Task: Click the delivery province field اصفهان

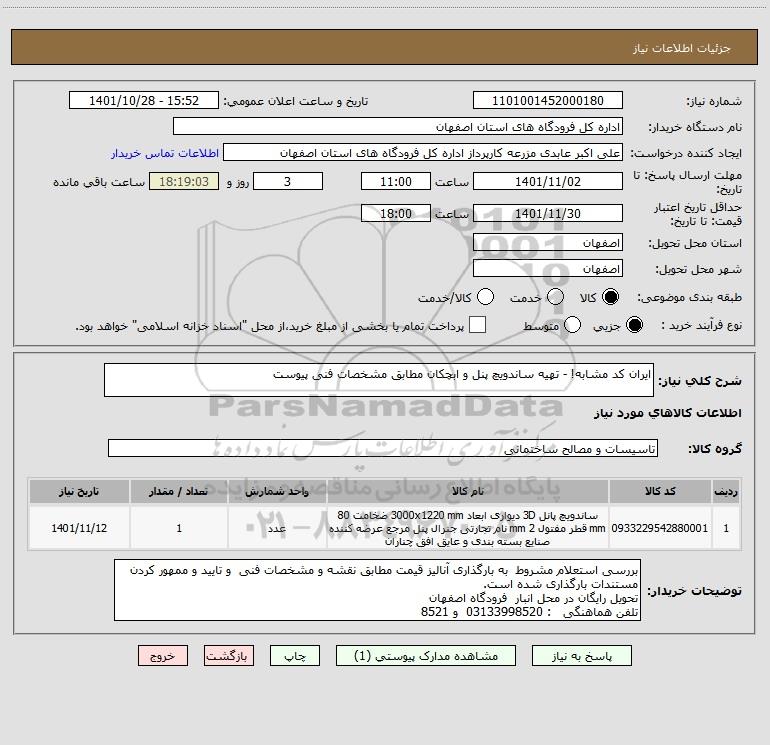Action: pyautogui.click(x=548, y=243)
